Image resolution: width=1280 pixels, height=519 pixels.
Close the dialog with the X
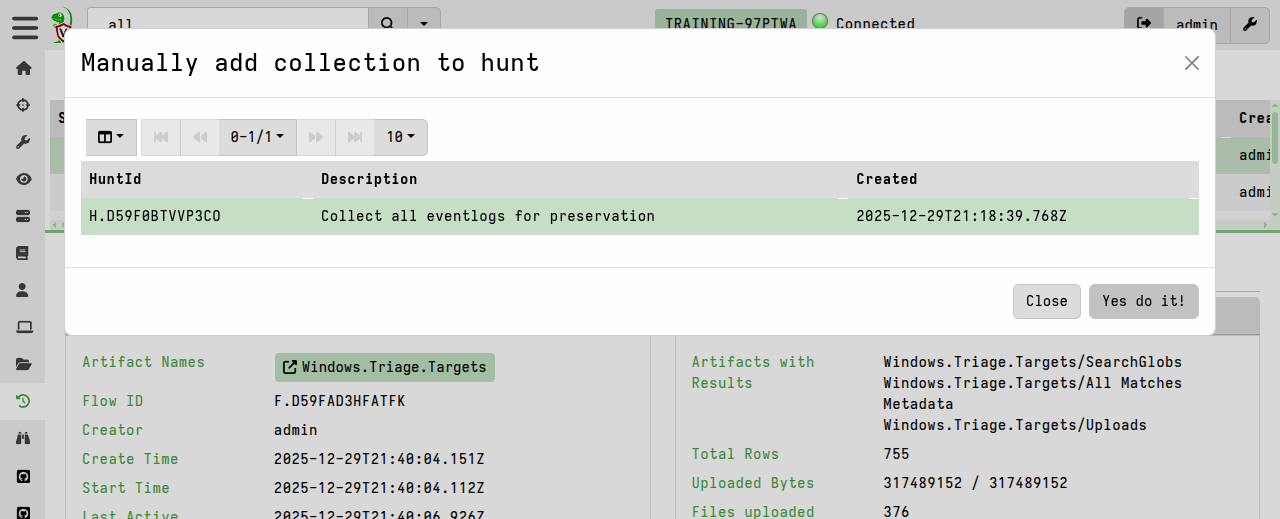[1191, 63]
